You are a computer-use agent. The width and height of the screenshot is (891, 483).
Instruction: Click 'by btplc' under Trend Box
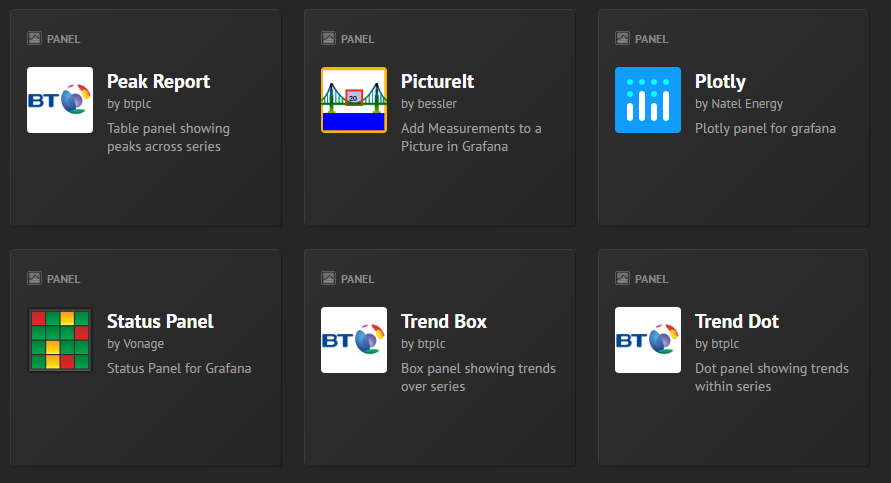coord(423,344)
